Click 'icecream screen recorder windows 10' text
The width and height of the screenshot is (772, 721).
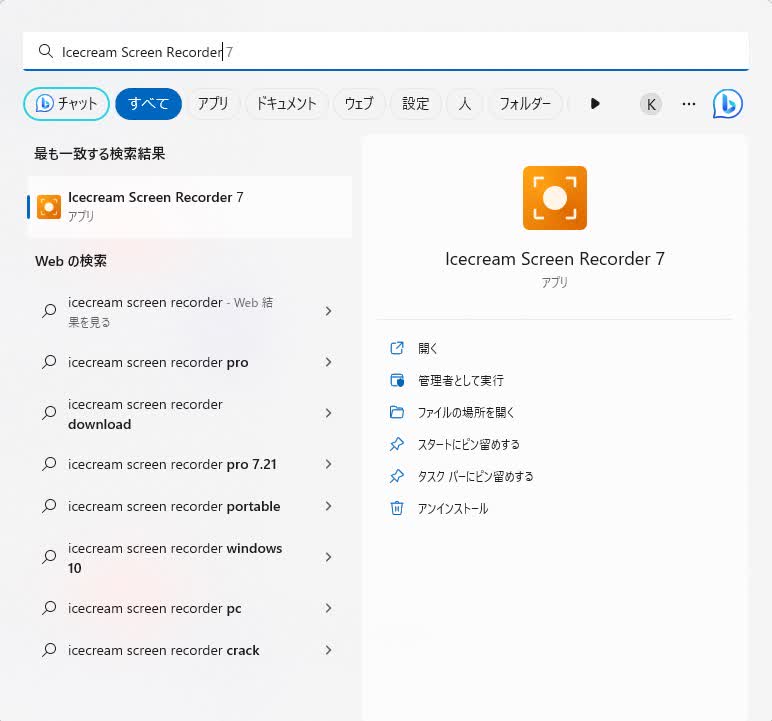pos(175,558)
